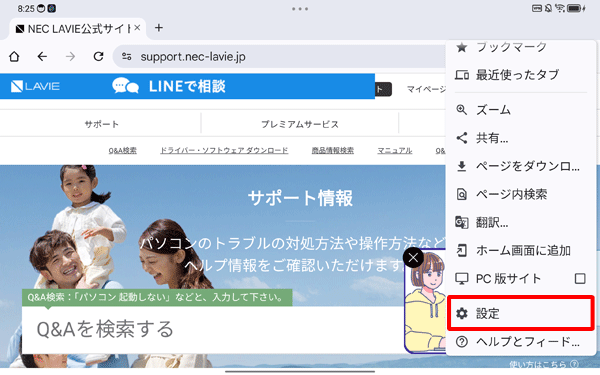This screenshot has width=600, height=375.
Task: Open ドライバー・ソフトウェア ダウンロード link
Action: [224, 150]
